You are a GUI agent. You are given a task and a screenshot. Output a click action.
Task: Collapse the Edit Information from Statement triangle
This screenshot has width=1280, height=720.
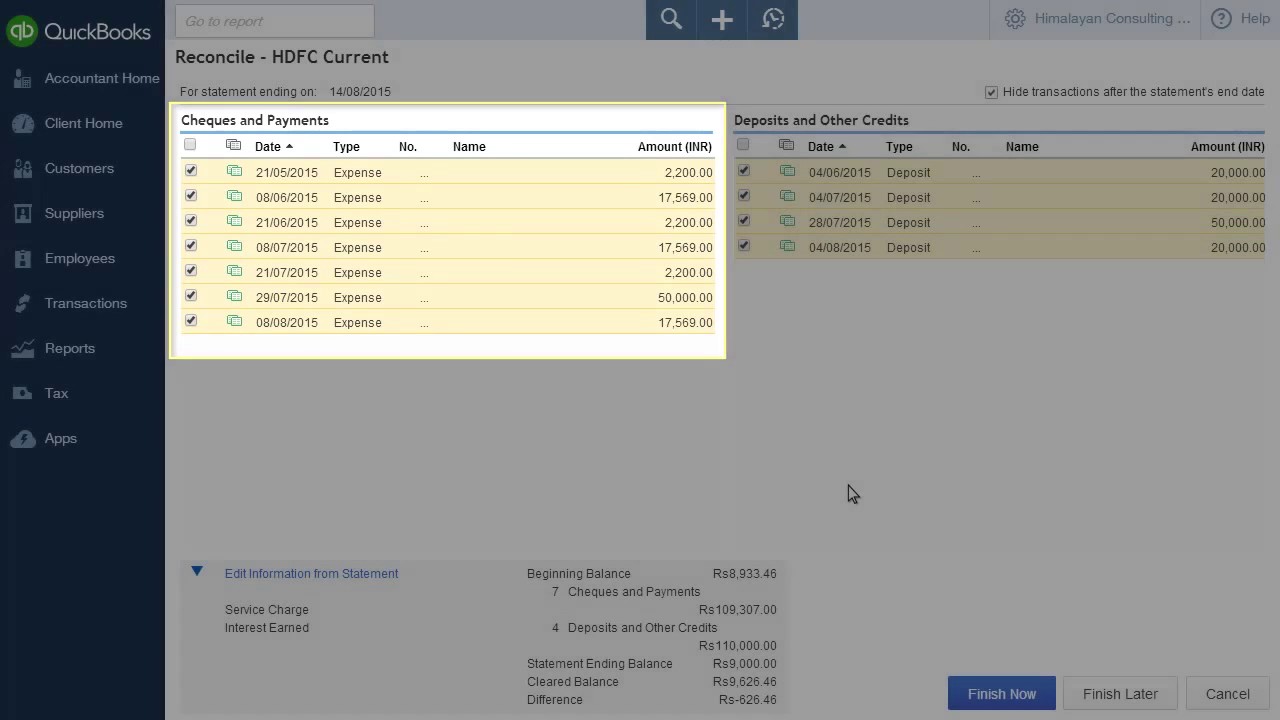click(x=197, y=571)
